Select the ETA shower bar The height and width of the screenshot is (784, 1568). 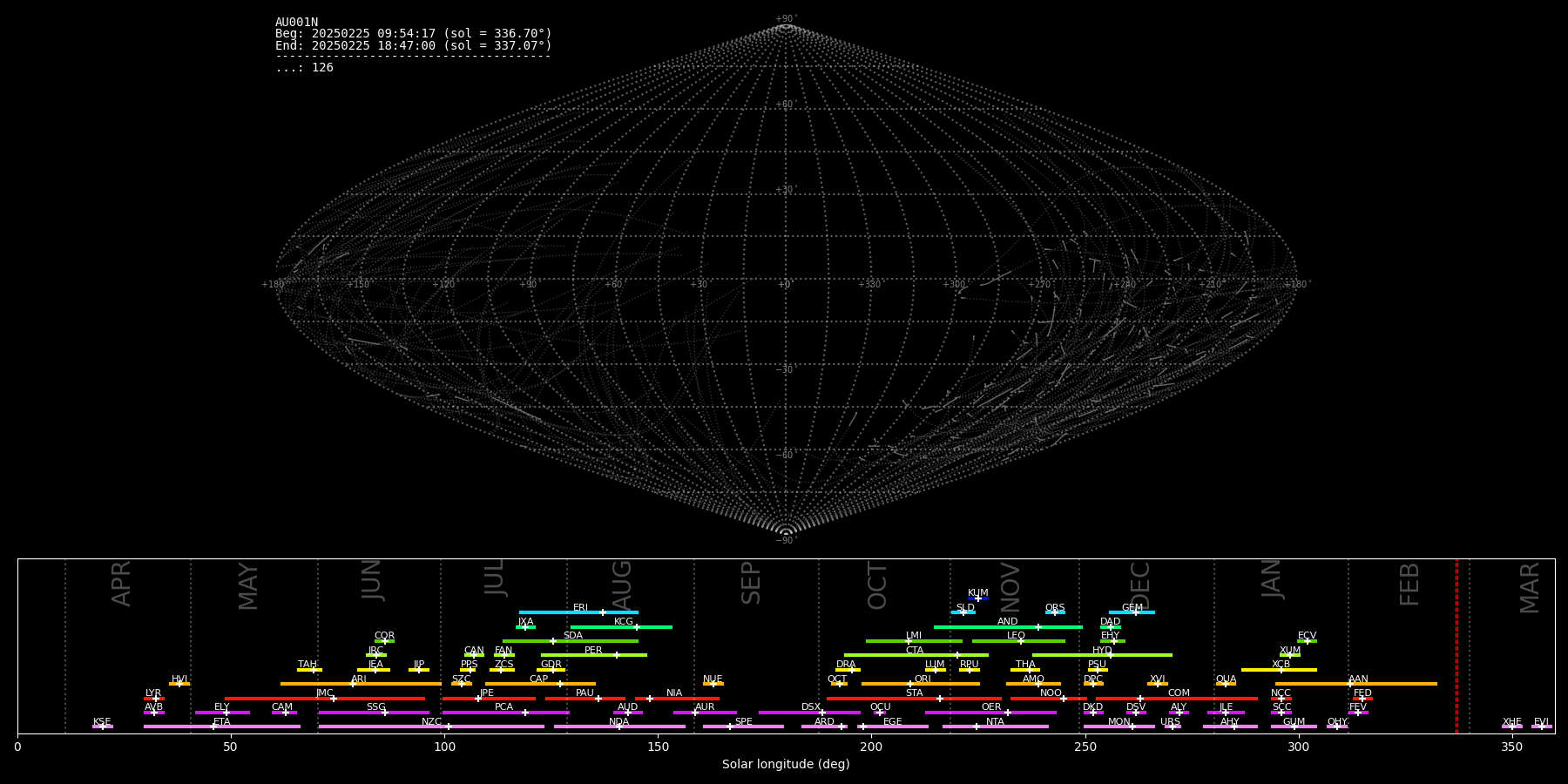click(222, 727)
